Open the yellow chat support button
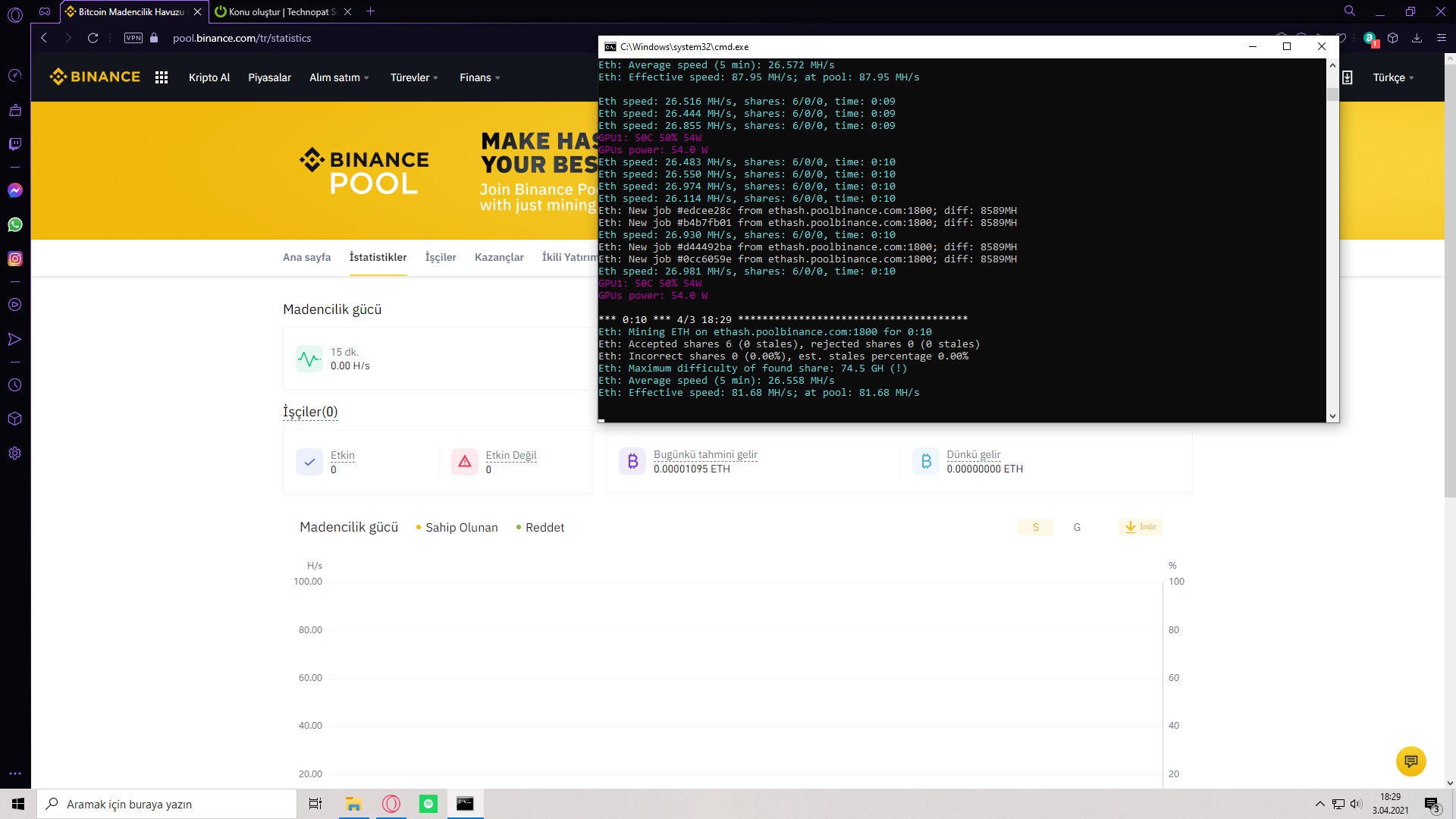Viewport: 1456px width, 819px height. 1410,761
